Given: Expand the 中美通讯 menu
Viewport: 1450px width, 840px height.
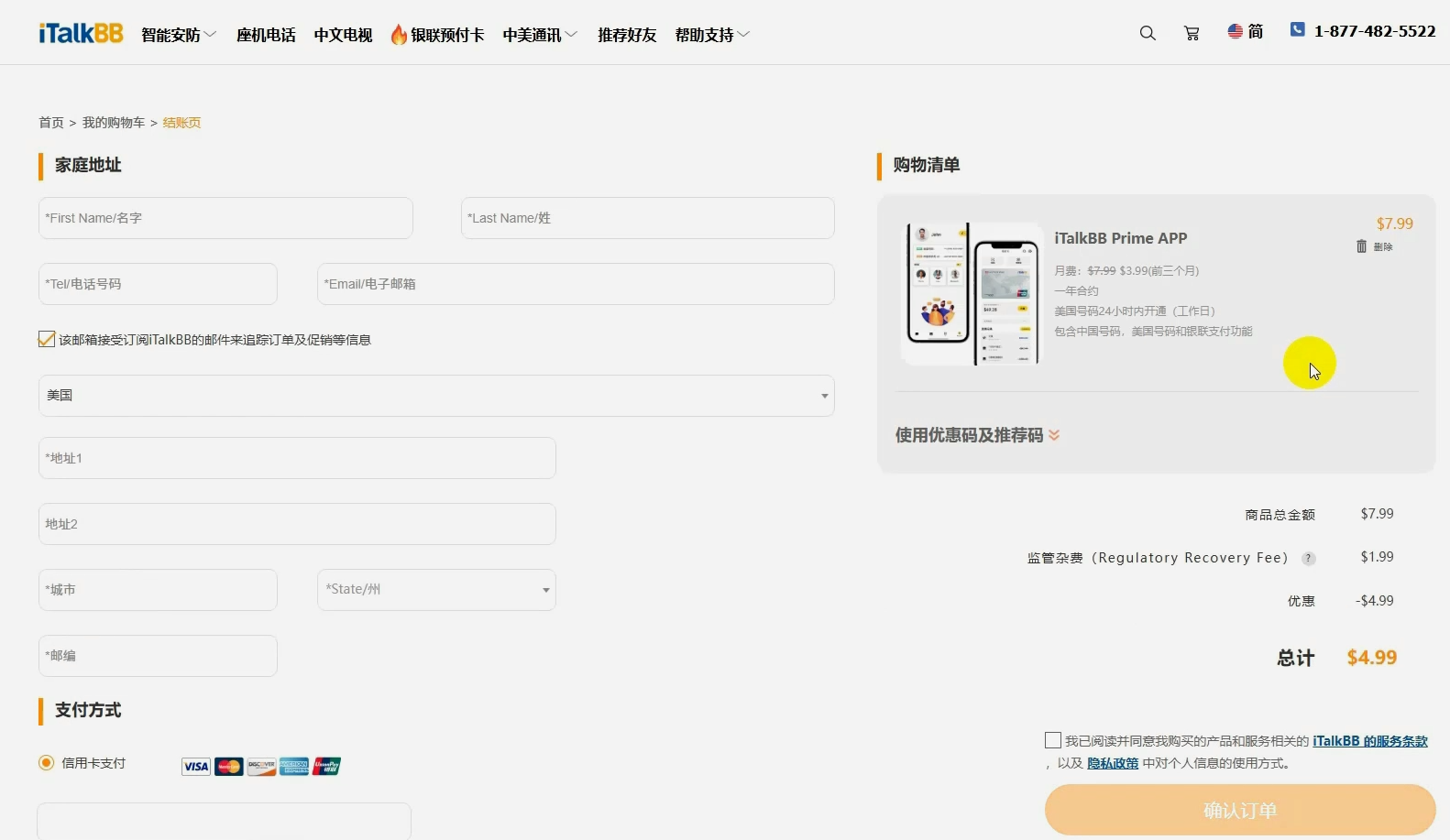Looking at the screenshot, I should (x=540, y=35).
